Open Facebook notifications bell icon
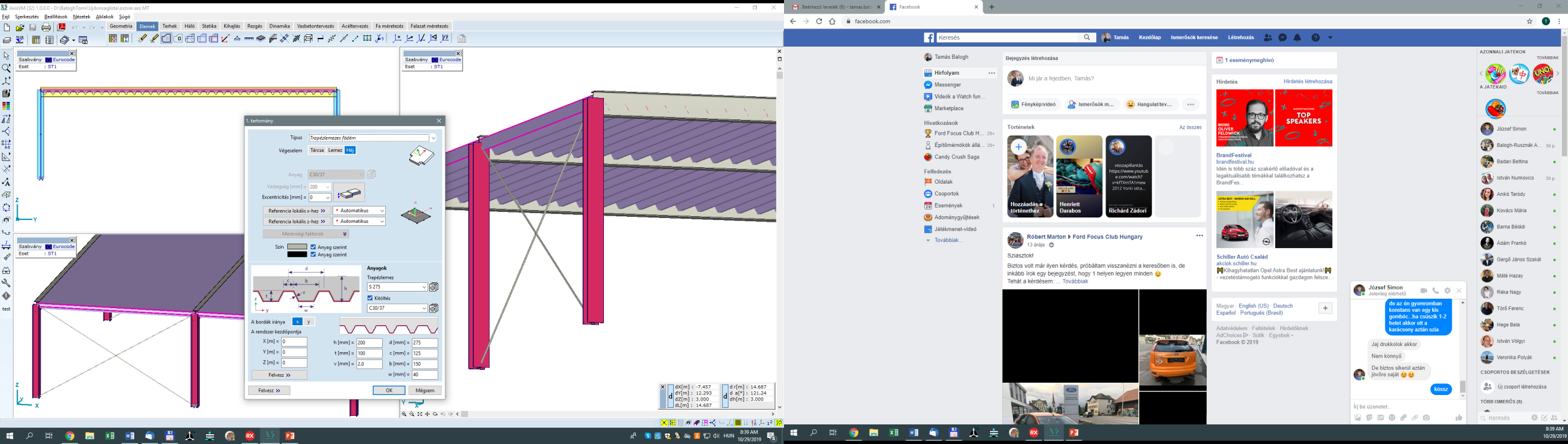The height and width of the screenshot is (444, 1568). click(1297, 38)
